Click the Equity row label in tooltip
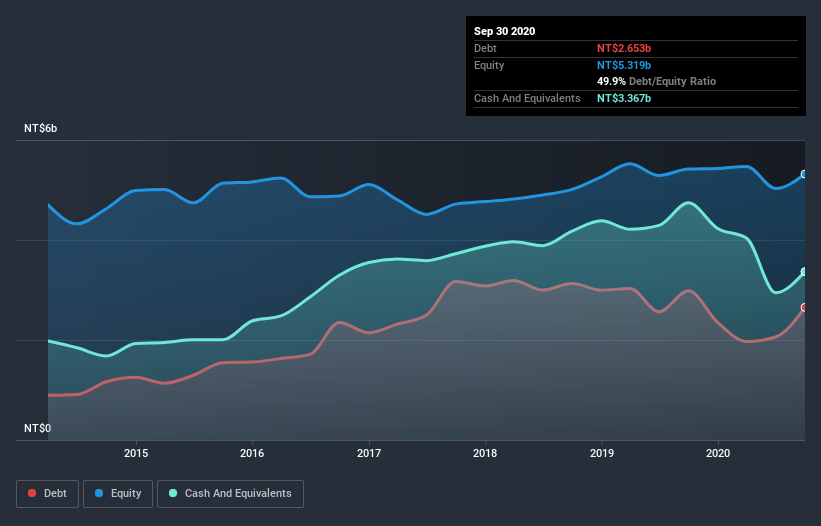Screen dimensions: 821x526 [489, 65]
